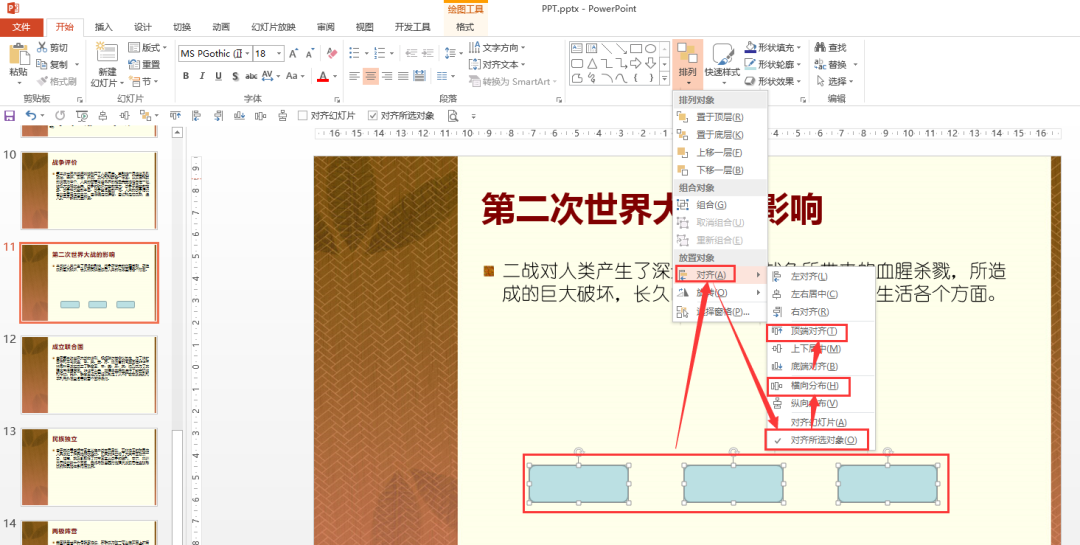Click the red font color A swatch
The image size is (1080, 545).
[323, 76]
